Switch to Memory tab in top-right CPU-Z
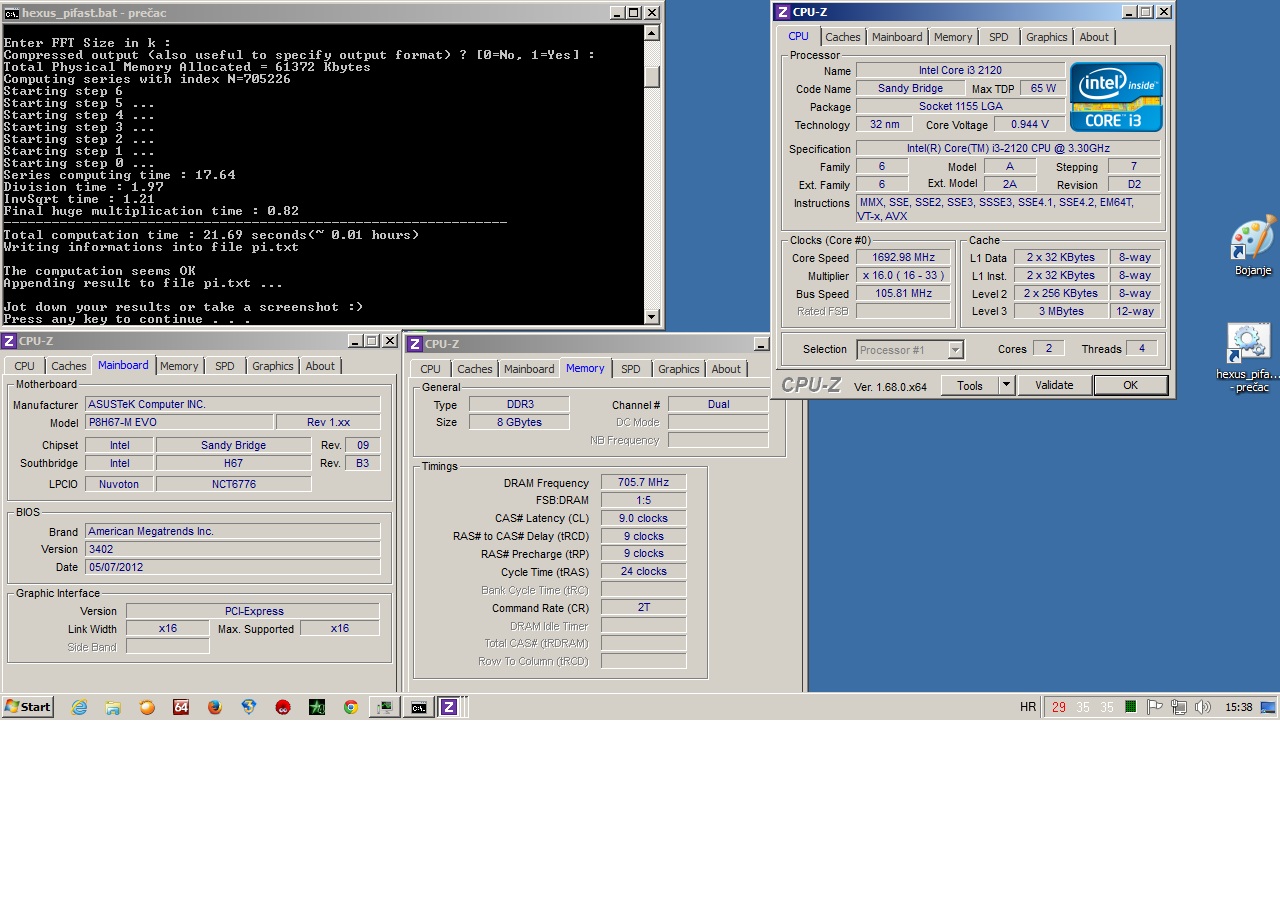The image size is (1280, 922). 953,37
